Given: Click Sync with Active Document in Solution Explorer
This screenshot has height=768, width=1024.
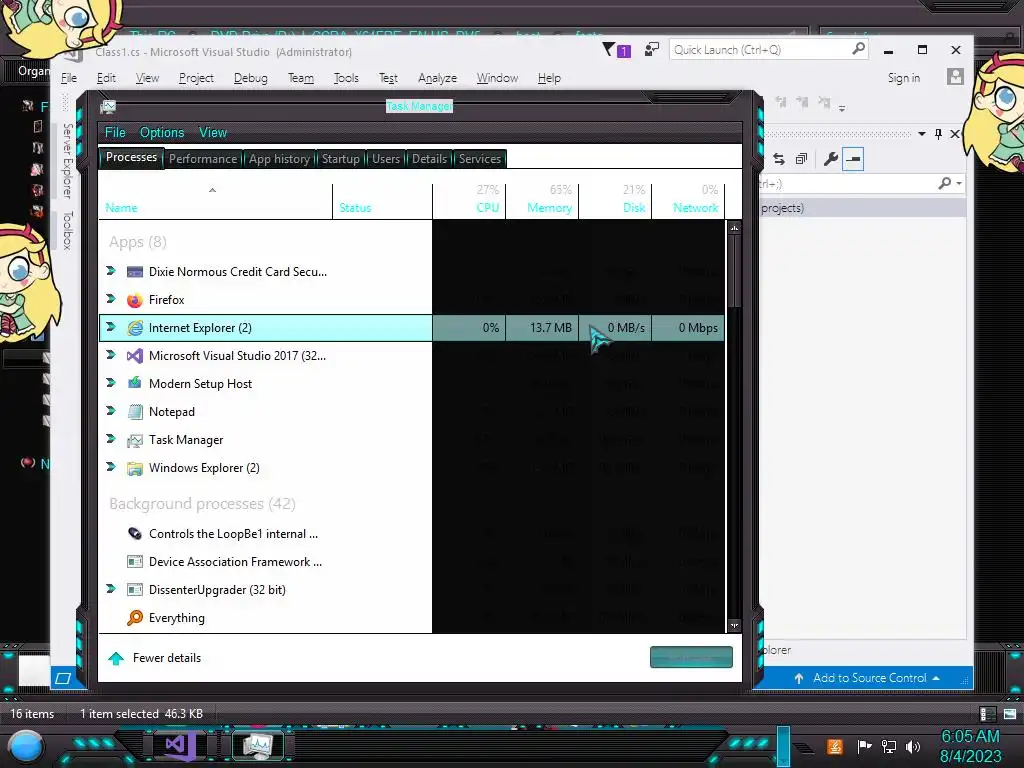Looking at the screenshot, I should point(778,159).
